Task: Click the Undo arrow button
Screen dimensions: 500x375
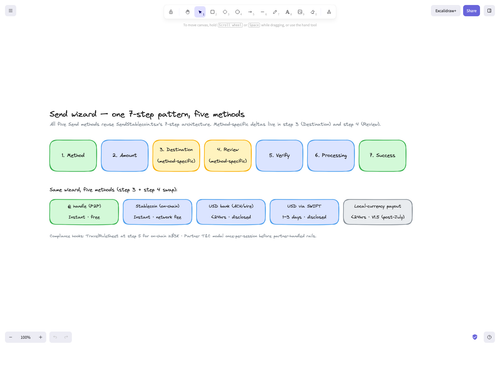Action: pos(55,337)
